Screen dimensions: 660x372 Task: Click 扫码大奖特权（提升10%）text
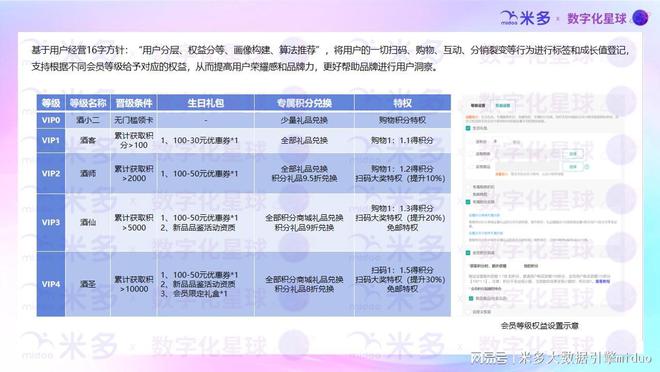click(400, 178)
